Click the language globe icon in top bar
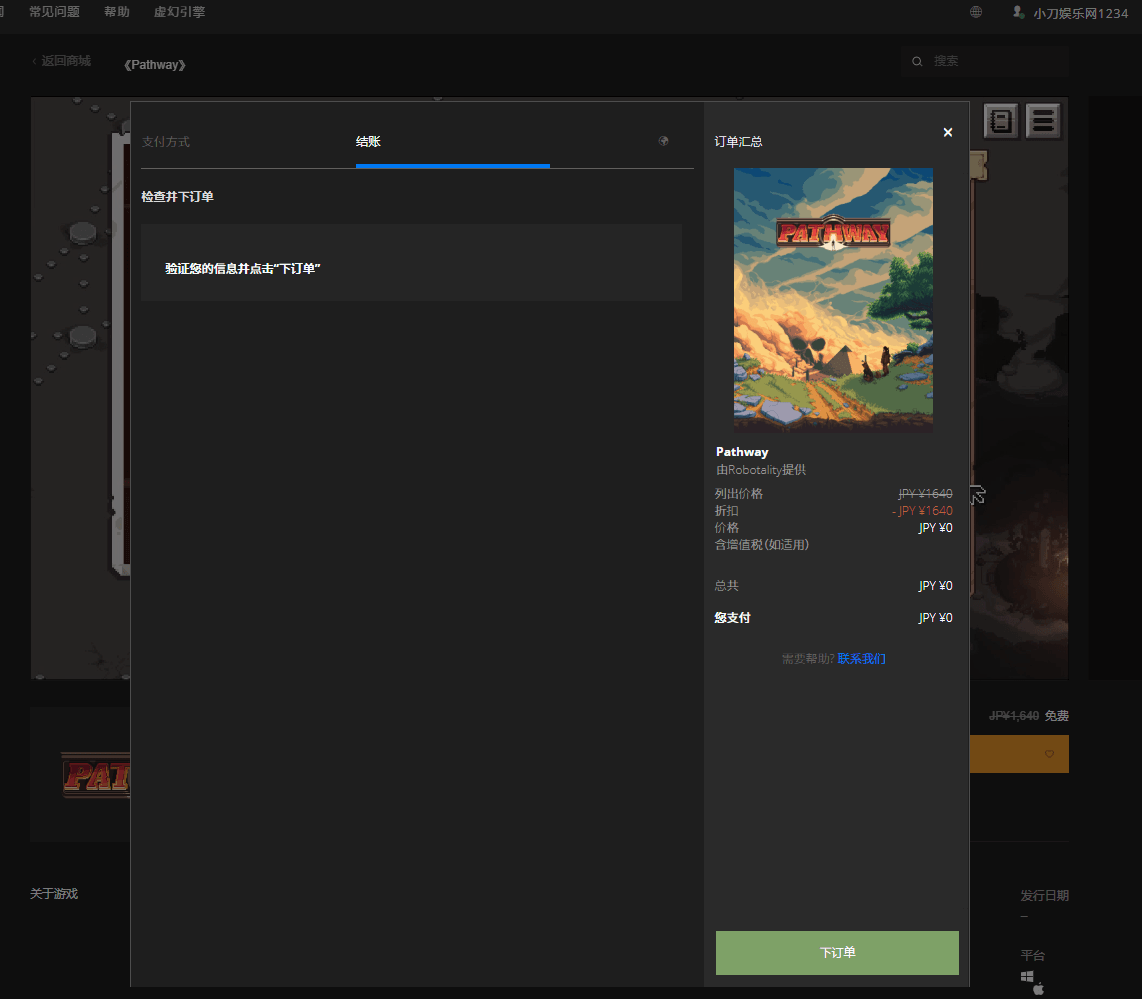Screen dimensions: 1142x999 pos(976,12)
